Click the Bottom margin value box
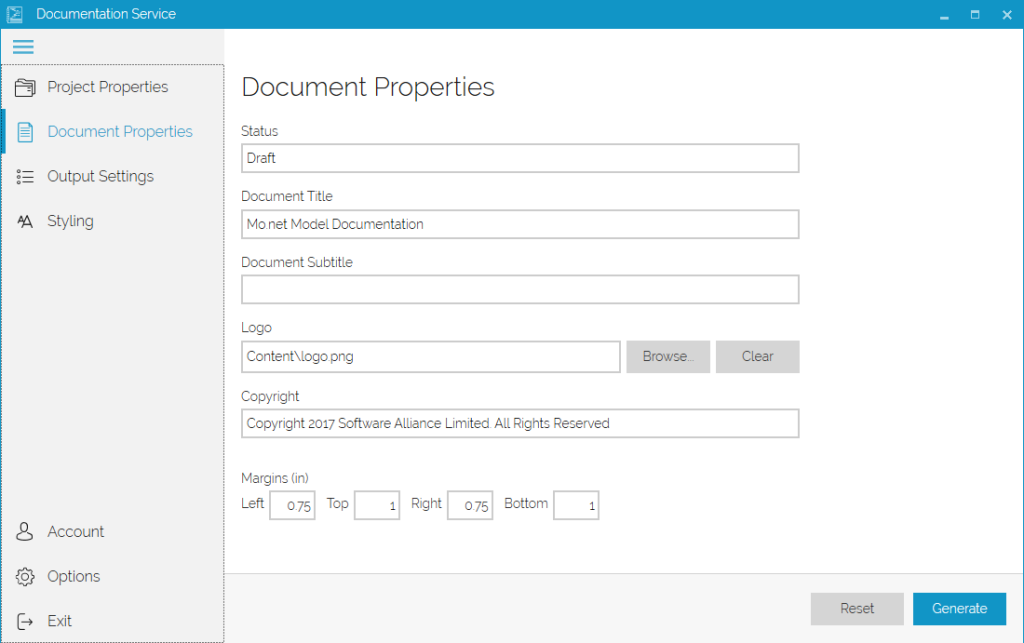 pos(576,505)
